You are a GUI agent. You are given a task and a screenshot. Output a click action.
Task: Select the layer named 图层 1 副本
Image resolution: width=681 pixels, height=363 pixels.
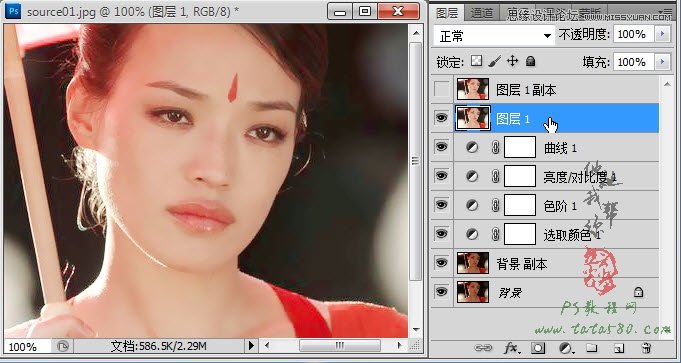tap(526, 90)
